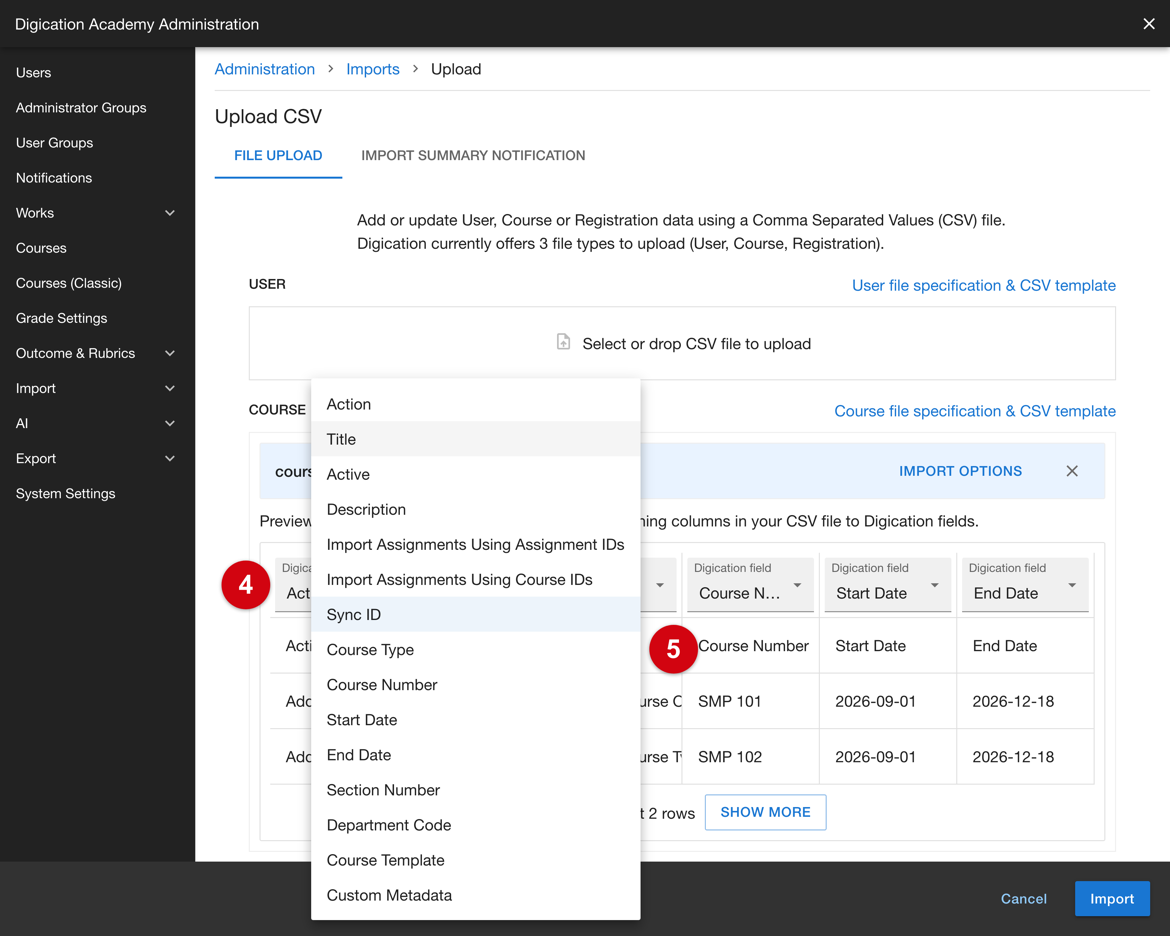The width and height of the screenshot is (1170, 936).
Task: Open the End Date field dropdown
Action: (1024, 584)
